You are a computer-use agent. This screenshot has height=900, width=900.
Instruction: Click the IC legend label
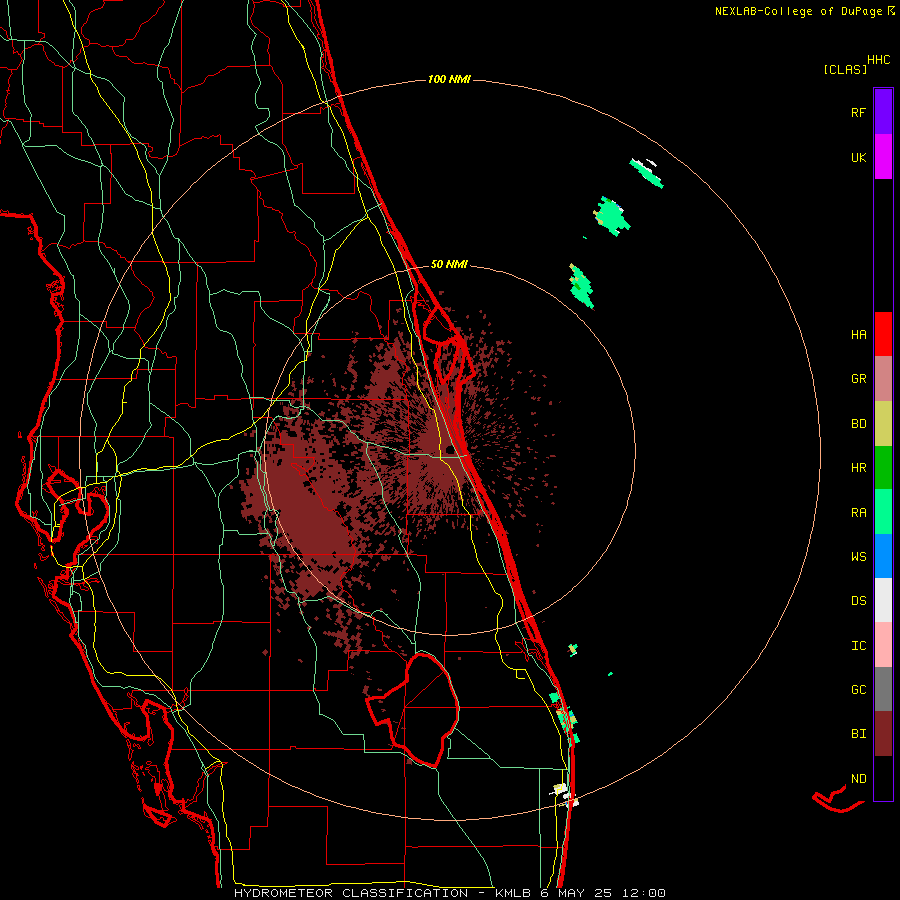(859, 646)
